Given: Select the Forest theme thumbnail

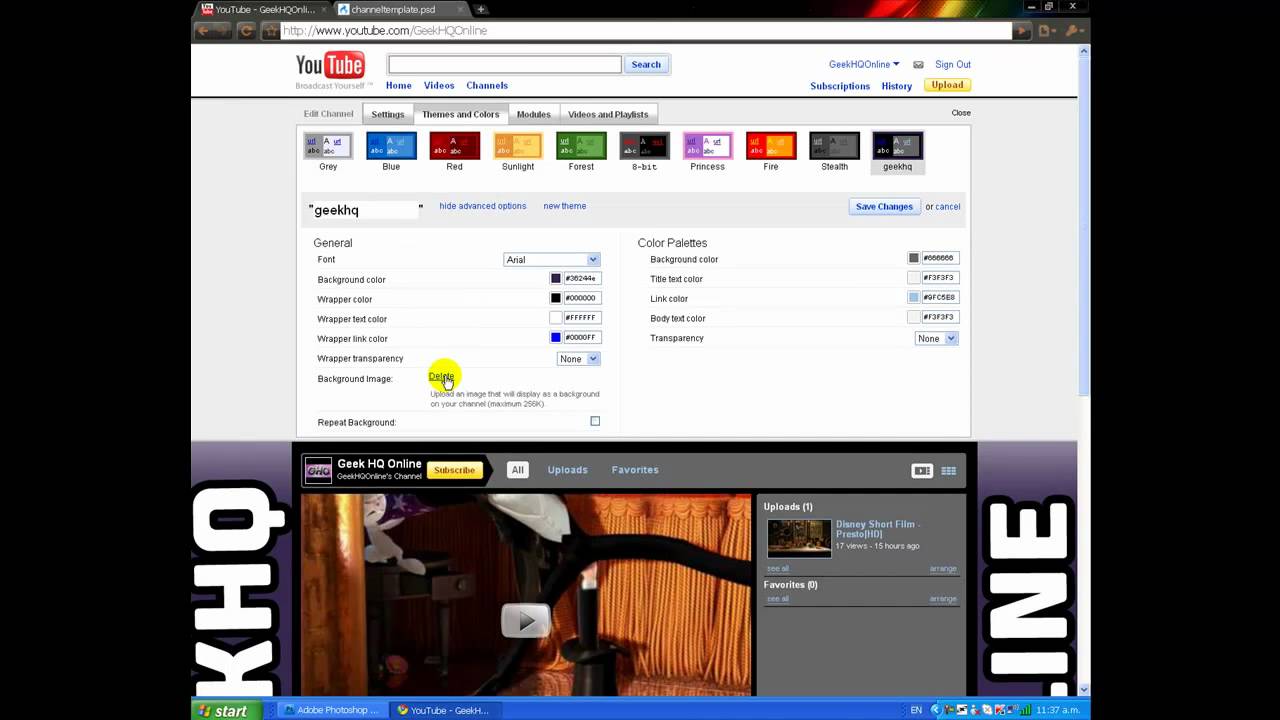Looking at the screenshot, I should (x=581, y=146).
